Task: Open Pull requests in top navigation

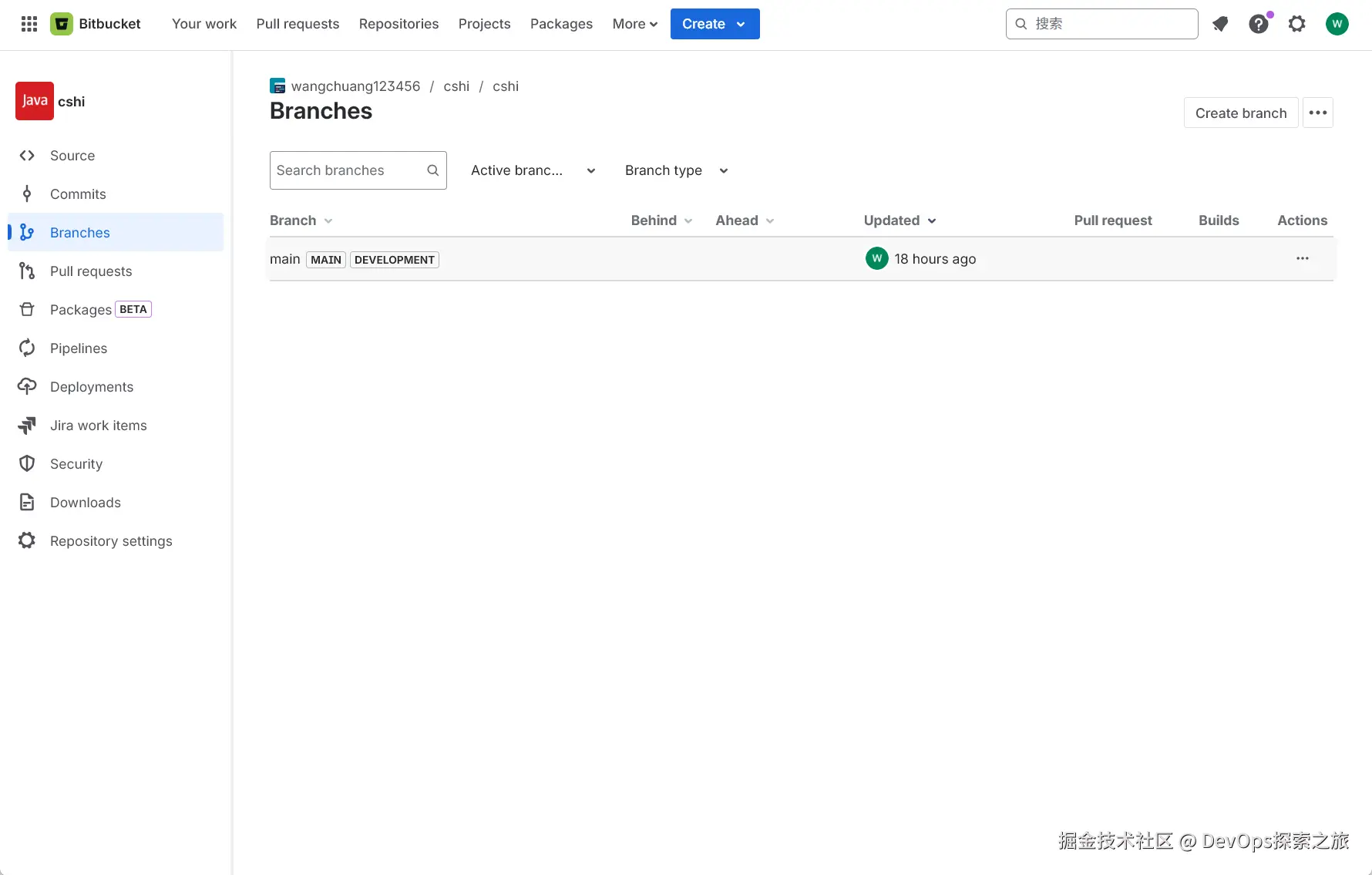Action: [298, 24]
